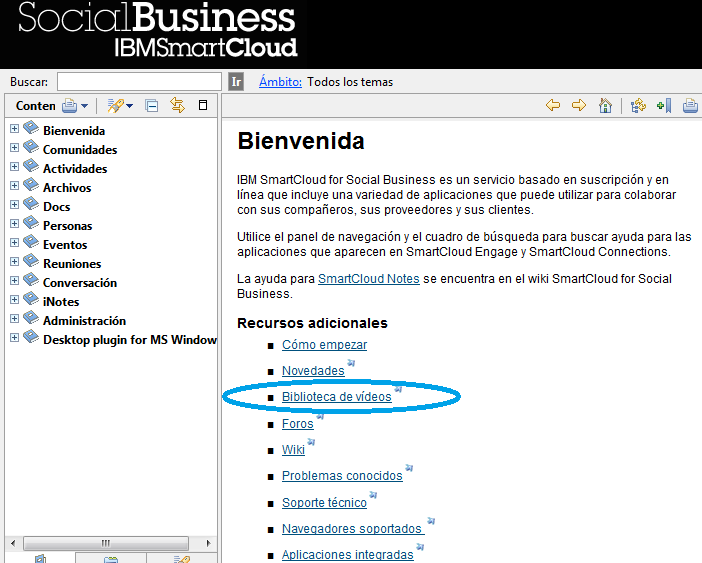Image resolution: width=702 pixels, height=563 pixels.
Task: Expand the Docs tree node
Action: click(14, 205)
